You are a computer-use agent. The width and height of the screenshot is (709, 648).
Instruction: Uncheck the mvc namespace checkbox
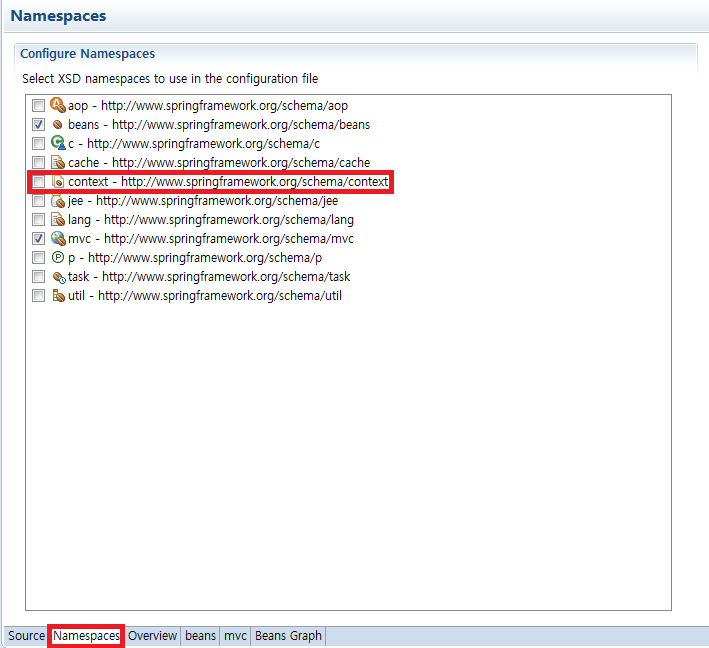click(x=38, y=238)
